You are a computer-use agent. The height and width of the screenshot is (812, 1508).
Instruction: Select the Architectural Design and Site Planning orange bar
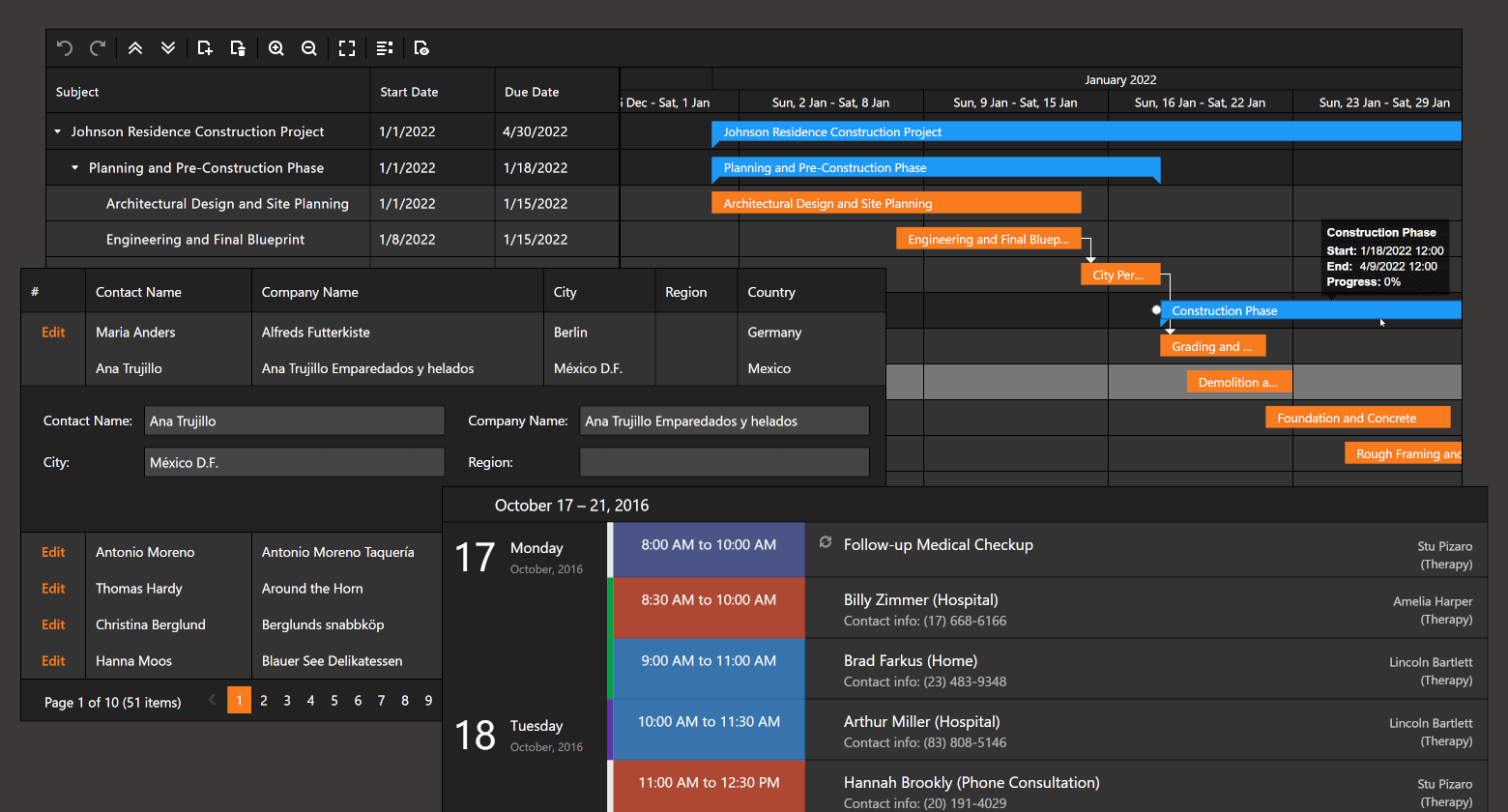point(896,203)
